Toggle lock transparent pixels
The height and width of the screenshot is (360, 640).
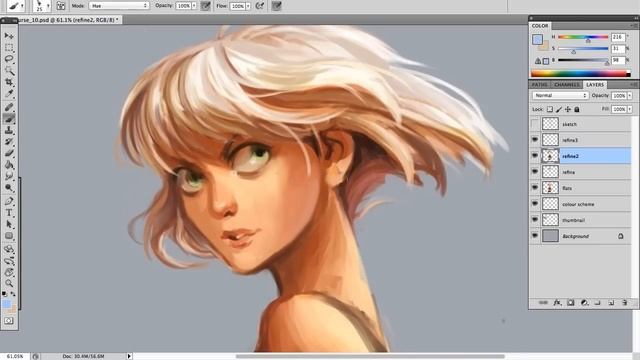pyautogui.click(x=550, y=109)
